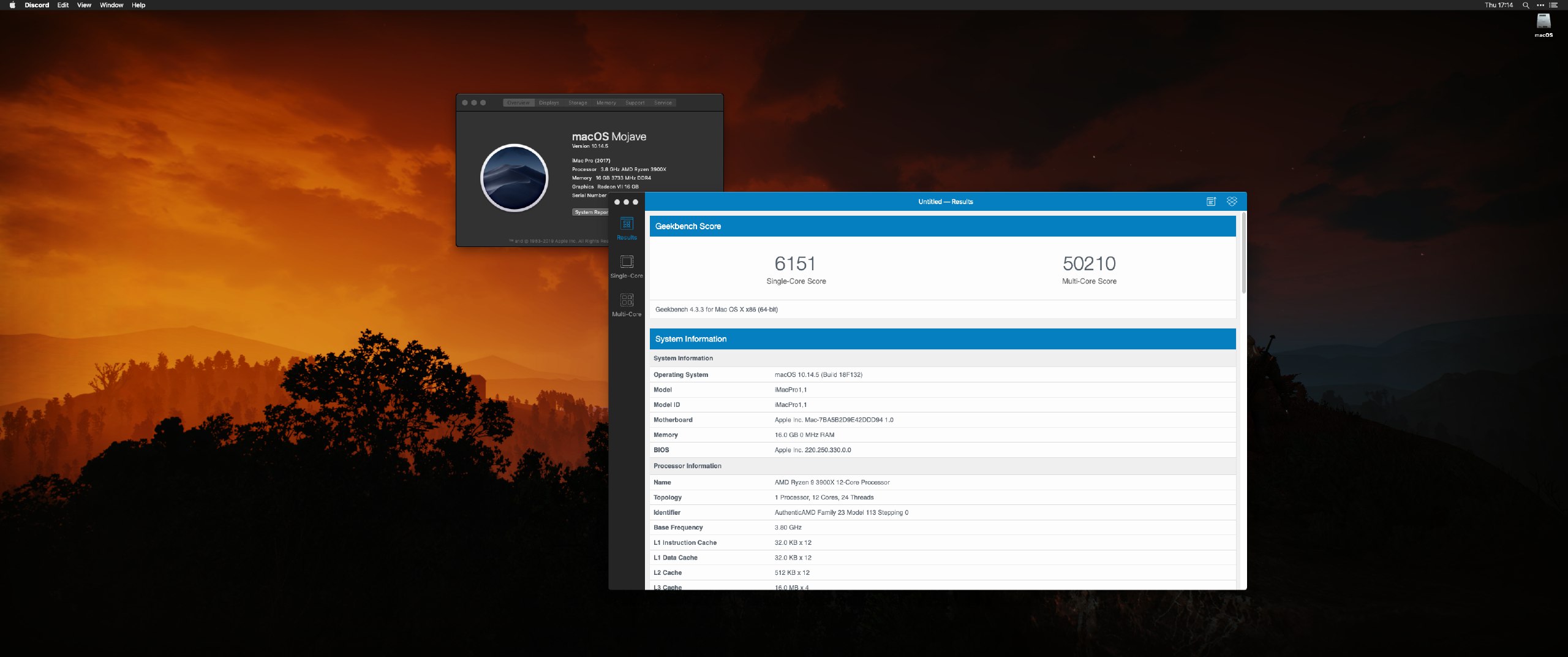
Task: Switch to Overview tab in About This Mac
Action: click(x=518, y=103)
